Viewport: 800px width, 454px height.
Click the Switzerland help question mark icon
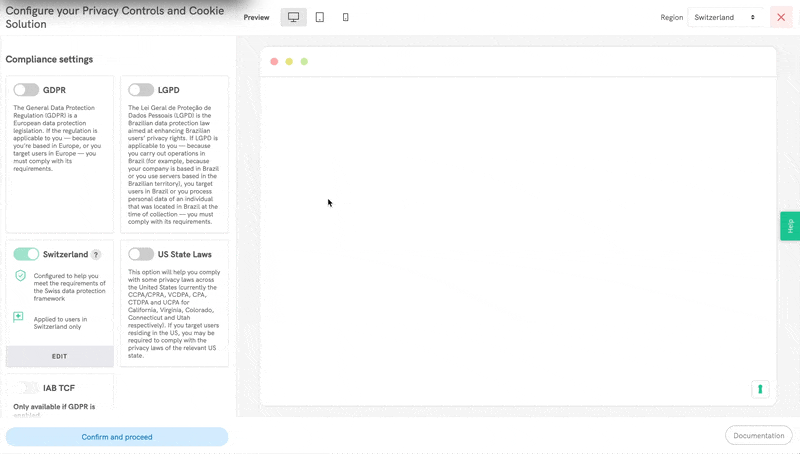96,255
